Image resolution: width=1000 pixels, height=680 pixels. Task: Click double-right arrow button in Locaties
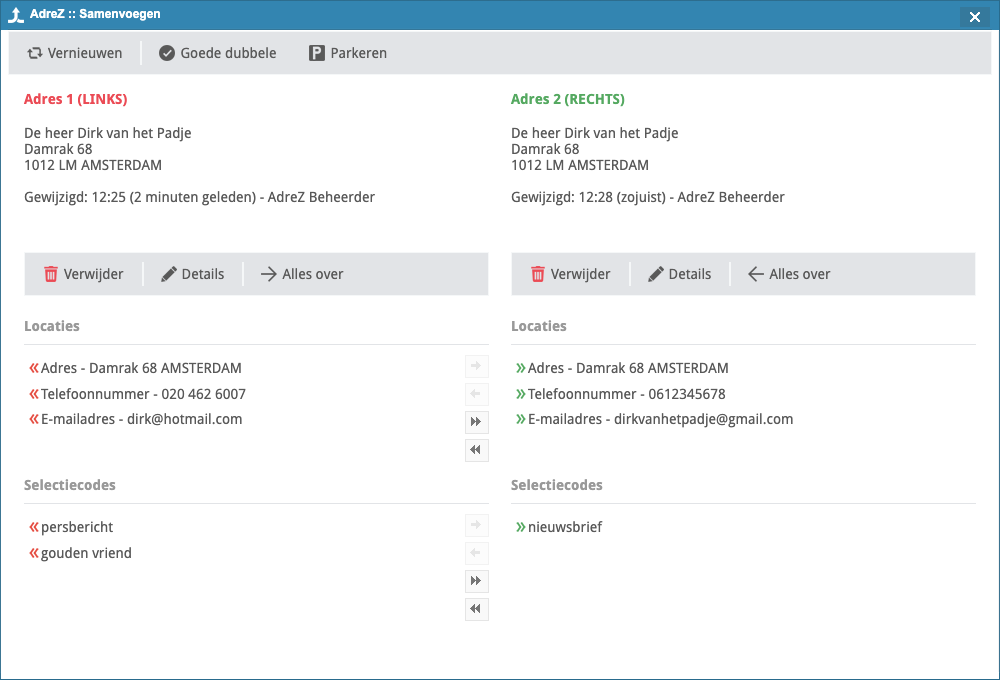point(476,422)
